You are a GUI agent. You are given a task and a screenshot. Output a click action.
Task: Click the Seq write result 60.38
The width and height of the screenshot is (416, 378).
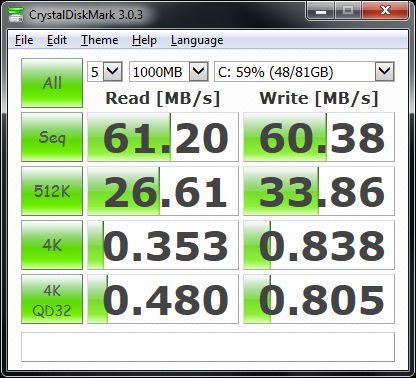[x=319, y=137]
